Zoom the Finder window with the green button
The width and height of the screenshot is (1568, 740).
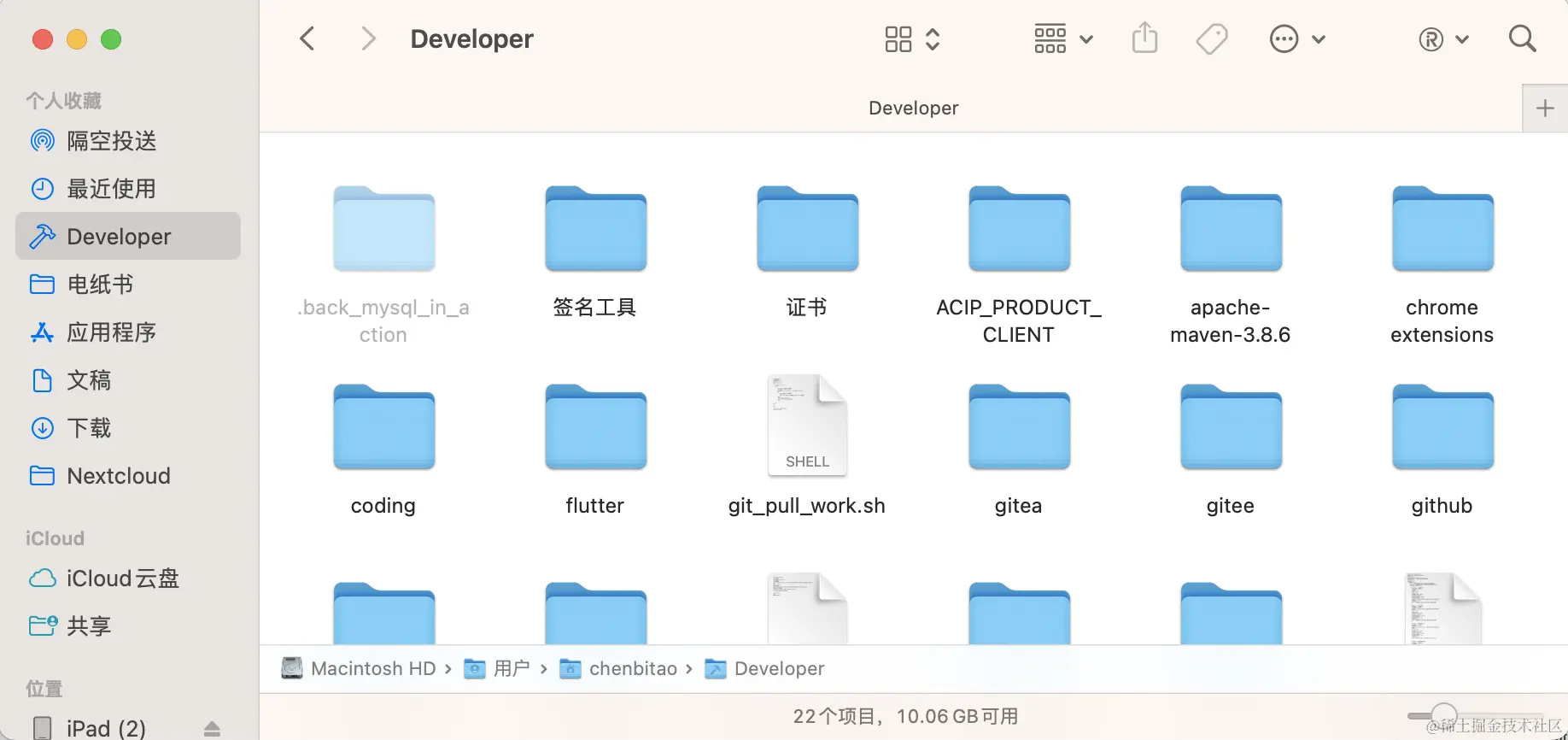tap(111, 39)
